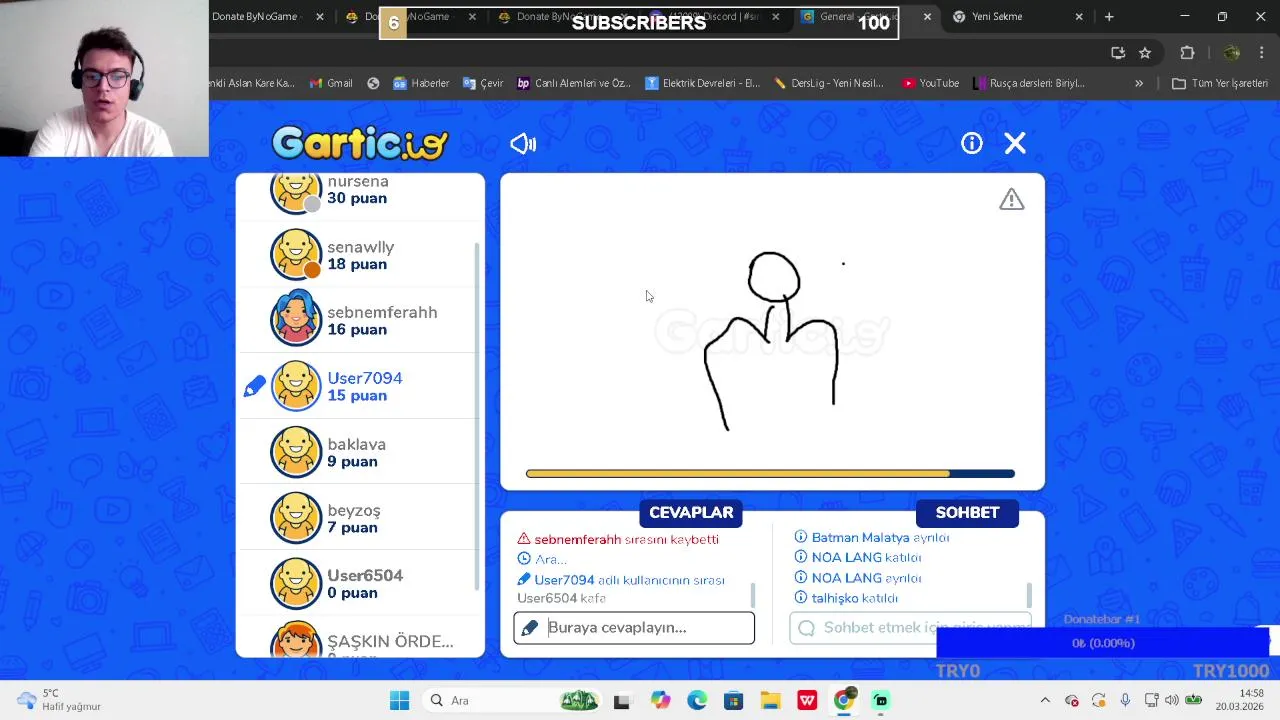Report the drawing using warning triangle icon
The width and height of the screenshot is (1280, 720).
tap(1012, 199)
